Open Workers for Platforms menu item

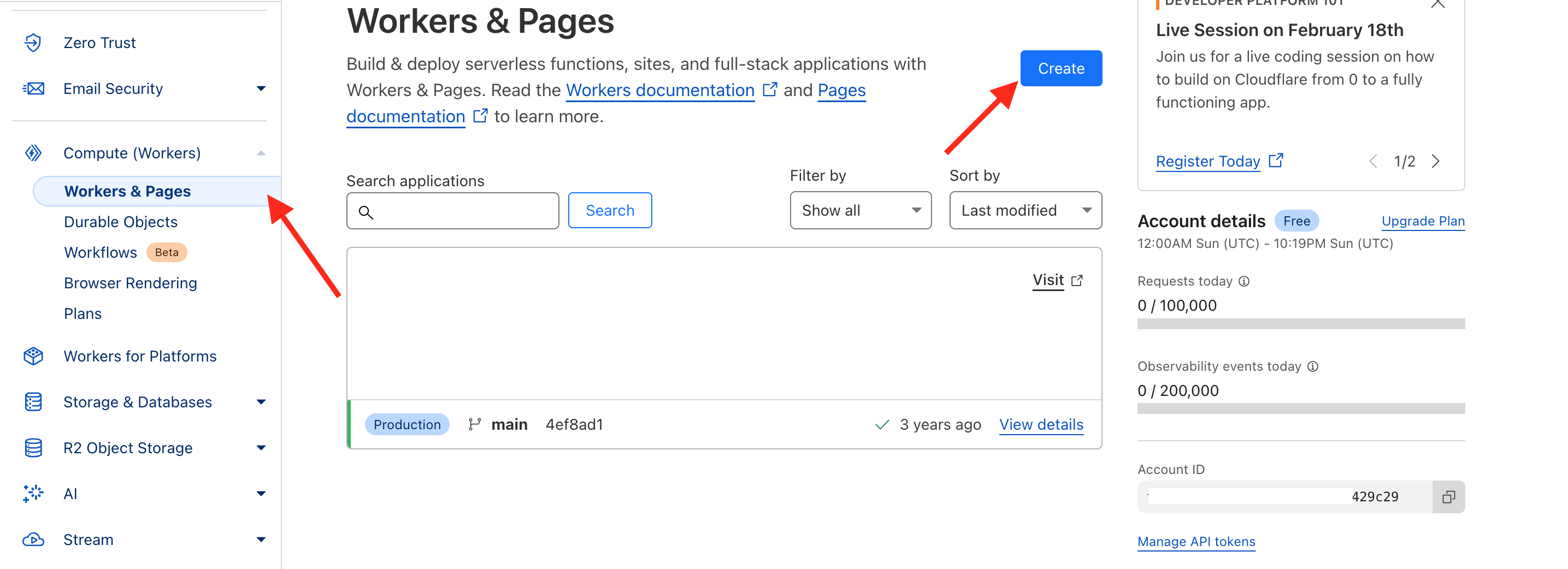[x=140, y=356]
